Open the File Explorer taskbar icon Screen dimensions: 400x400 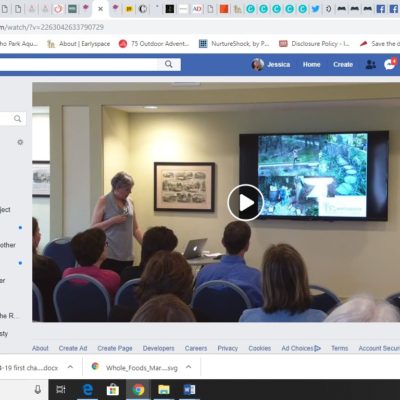pyautogui.click(x=164, y=390)
